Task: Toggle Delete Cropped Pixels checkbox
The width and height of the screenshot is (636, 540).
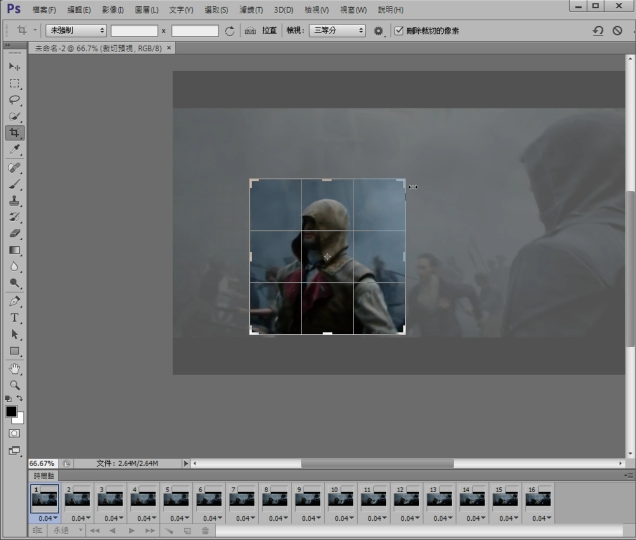Action: 399,30
